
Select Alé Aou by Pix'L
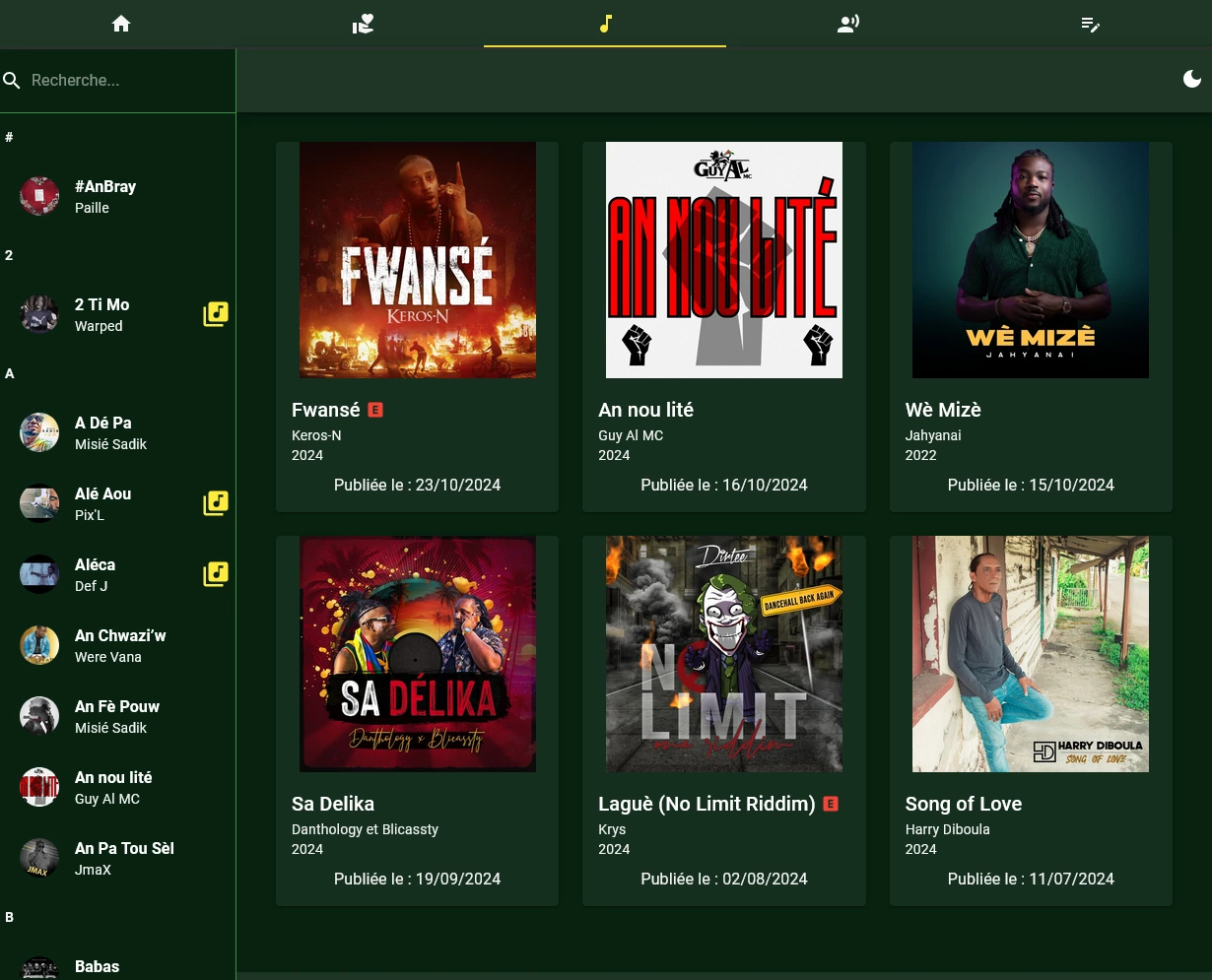117,503
